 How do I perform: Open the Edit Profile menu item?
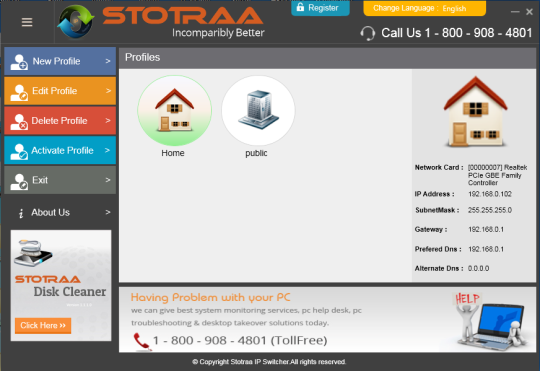click(x=60, y=91)
